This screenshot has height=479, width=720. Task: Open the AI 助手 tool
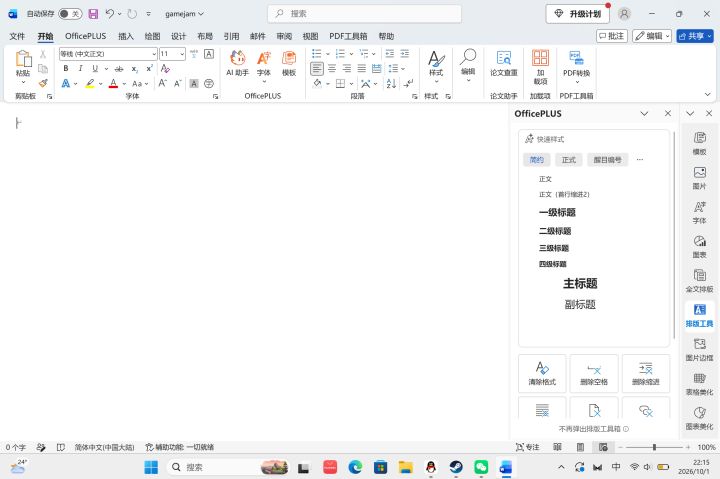[237, 63]
